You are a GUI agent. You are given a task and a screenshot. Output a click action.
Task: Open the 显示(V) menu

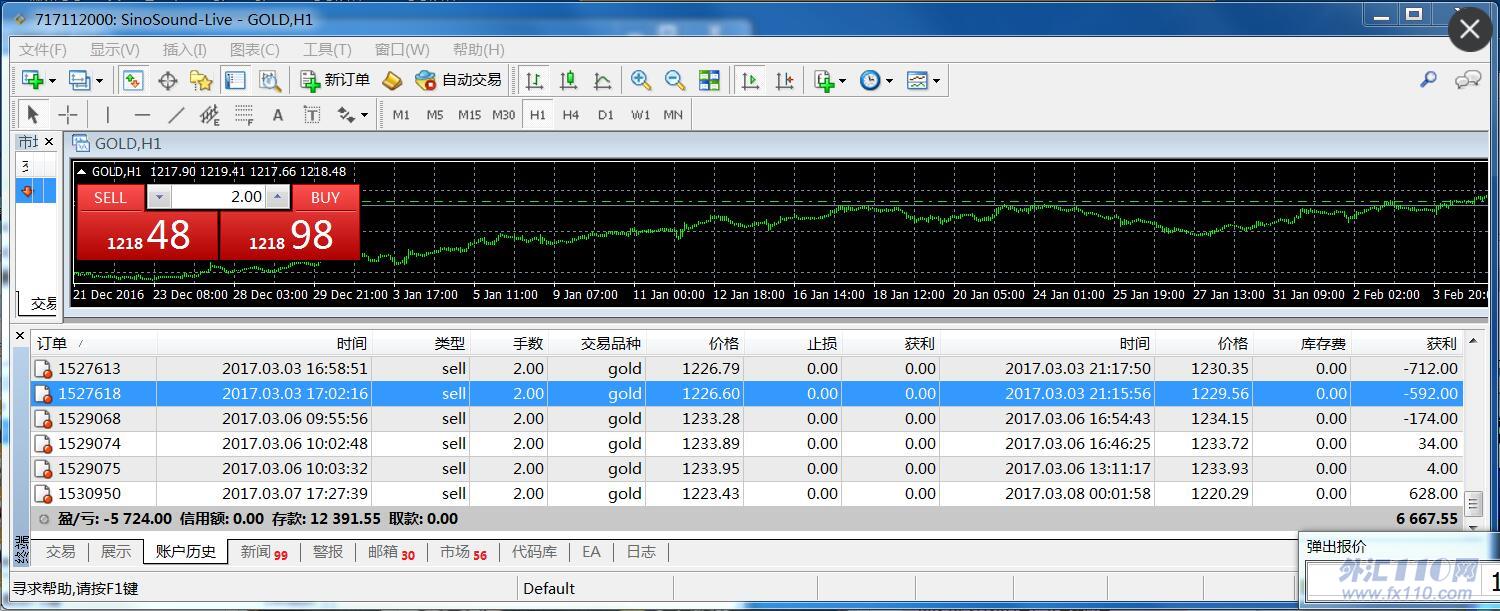(x=115, y=49)
